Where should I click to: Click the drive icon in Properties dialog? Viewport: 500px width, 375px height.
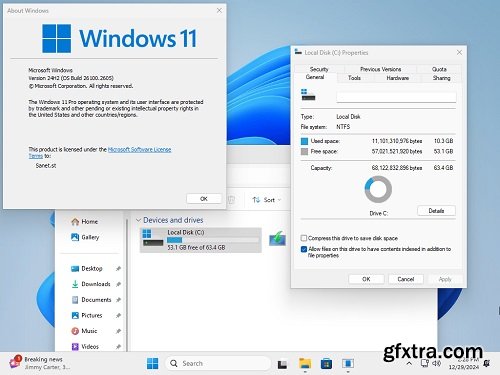pyautogui.click(x=308, y=95)
